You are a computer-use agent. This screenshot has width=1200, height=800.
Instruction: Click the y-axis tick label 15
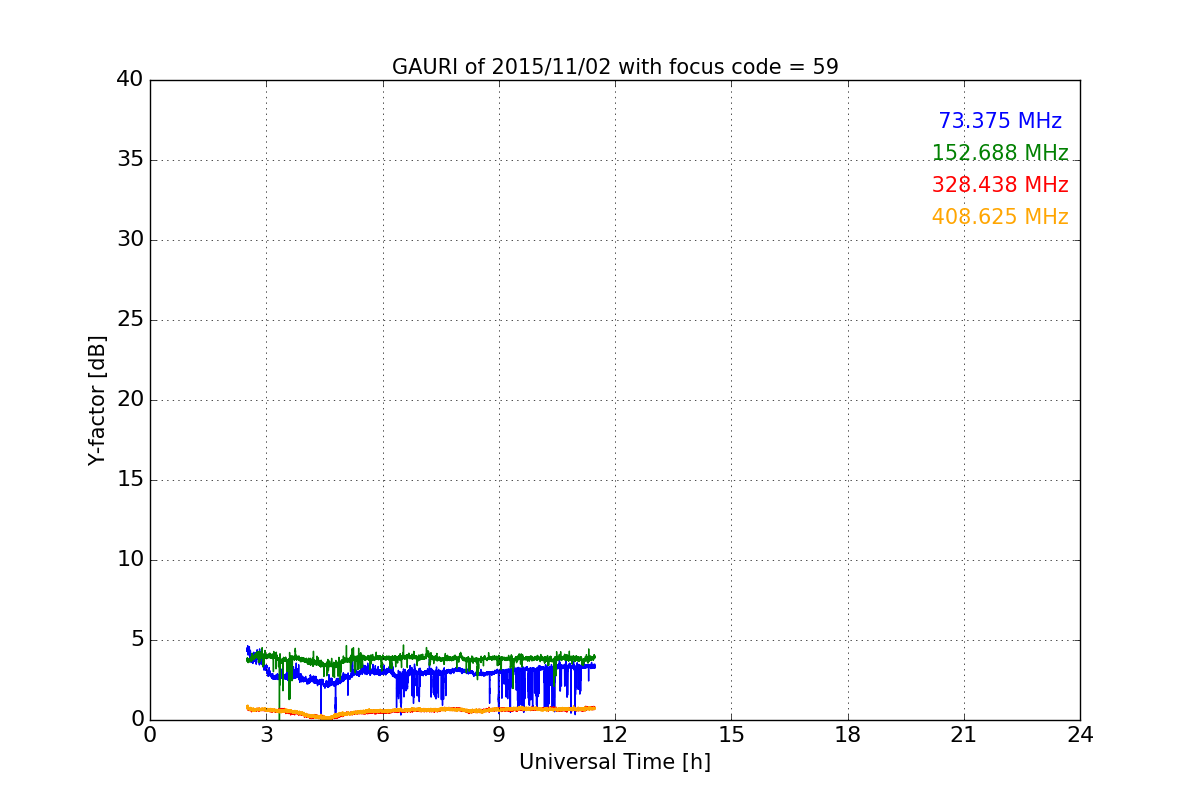click(x=130, y=480)
